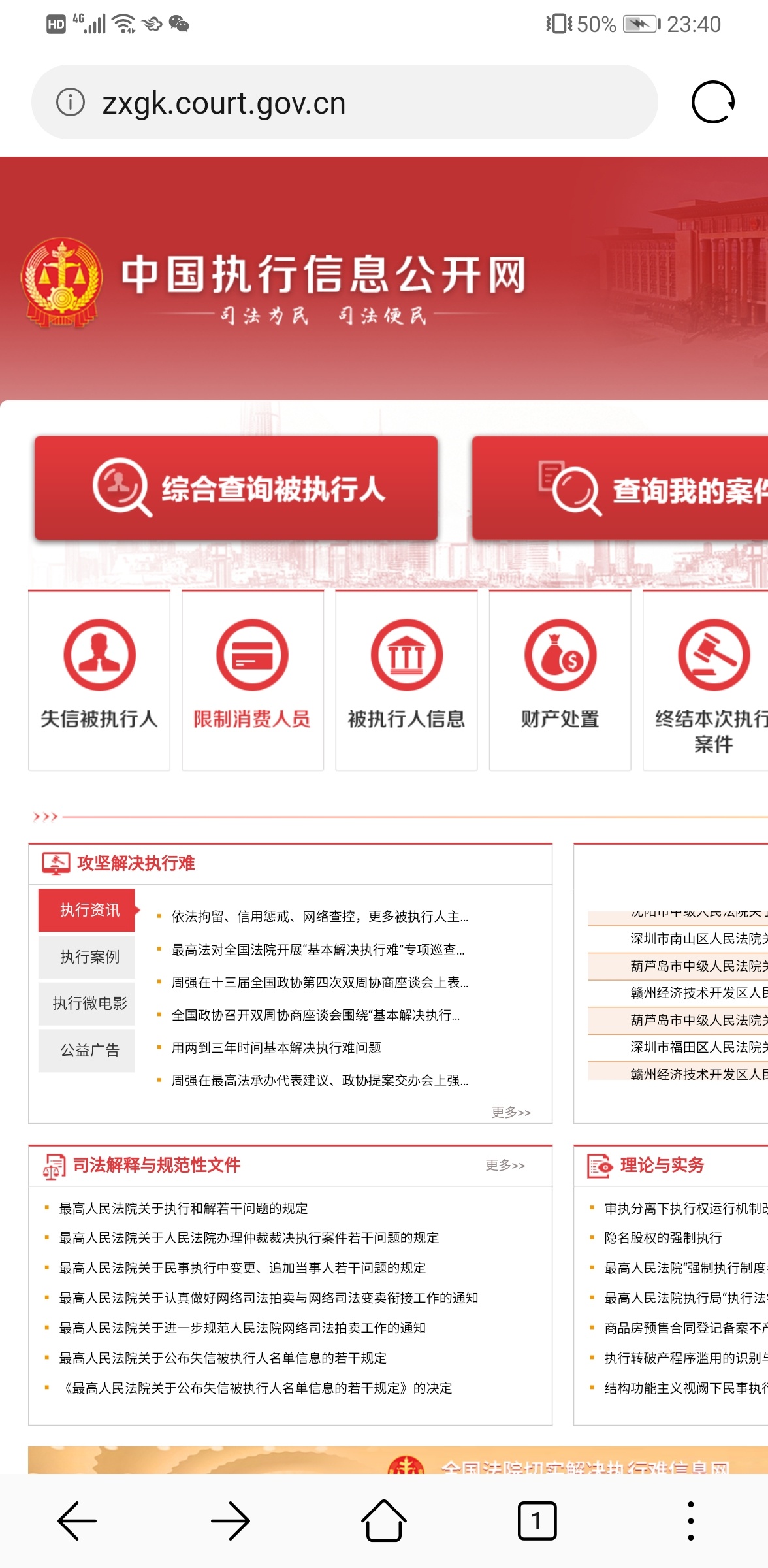
Task: Tap the 财产处置 money bag icon
Action: pyautogui.click(x=560, y=655)
